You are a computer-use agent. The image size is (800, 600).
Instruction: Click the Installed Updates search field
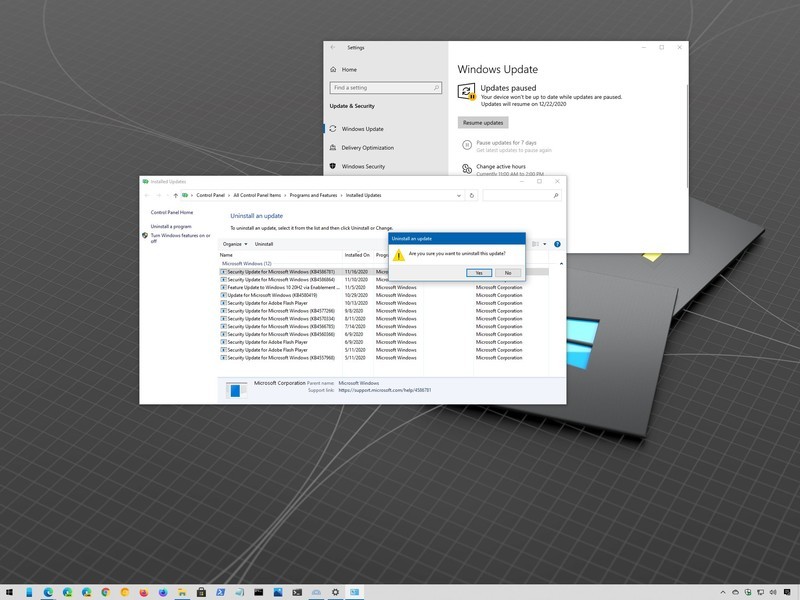(521, 195)
